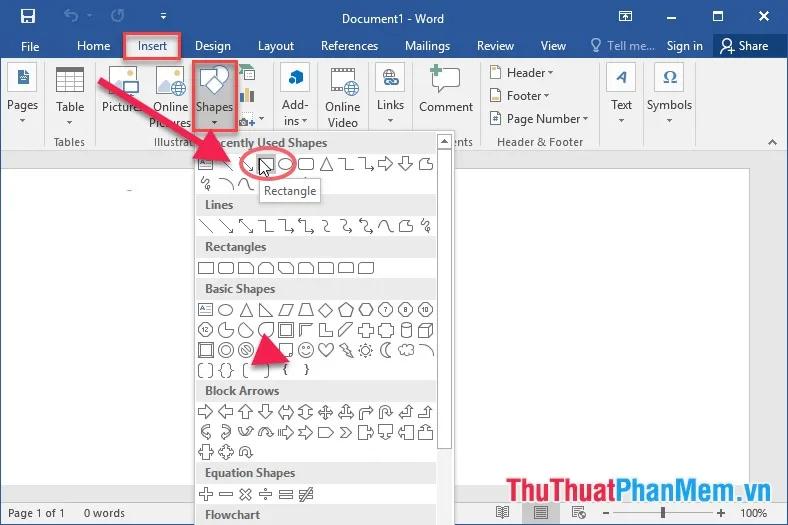Image resolution: width=788 pixels, height=525 pixels.
Task: Open the Mailings tab
Action: (427, 46)
